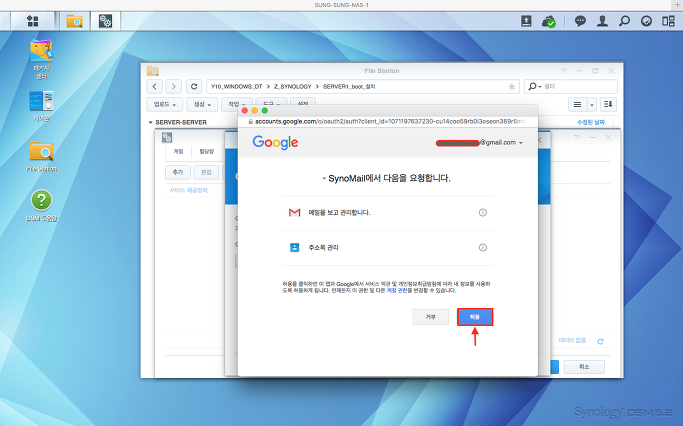Click the 허용 allow button

tap(475, 317)
